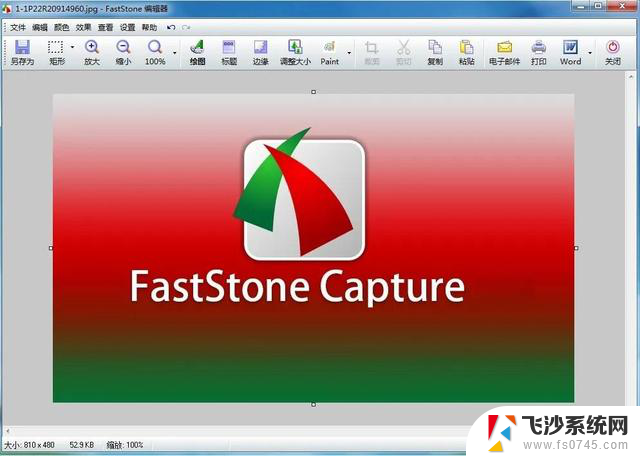Click the FastStone app icon in title bar
640x456 pixels.
[7, 8]
